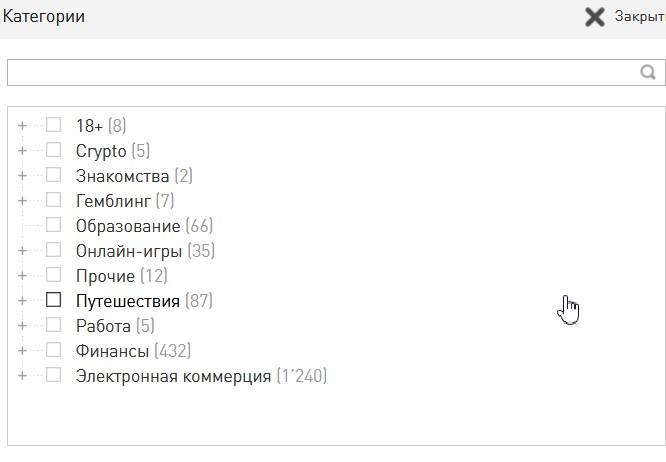This screenshot has width=666, height=462.
Task: Enable the Образование checkbox
Action: (54, 225)
